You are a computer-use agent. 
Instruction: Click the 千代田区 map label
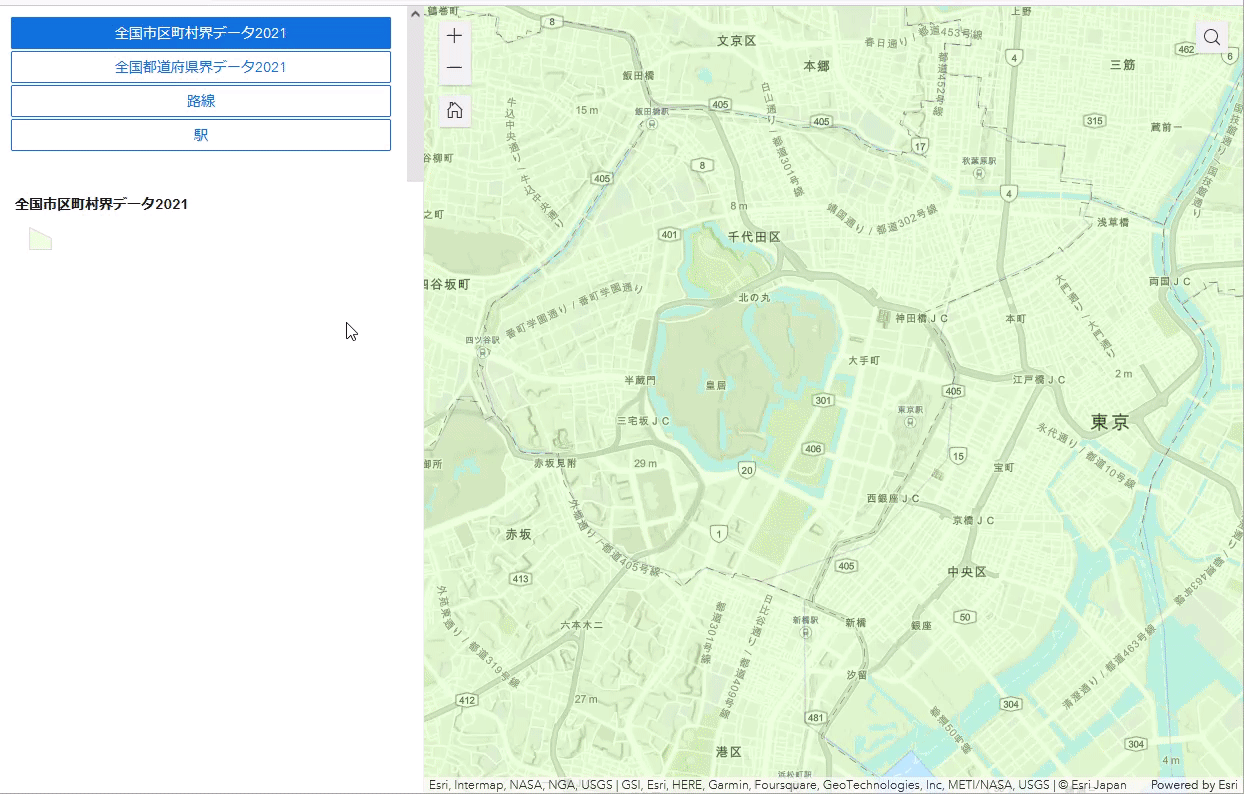click(754, 237)
